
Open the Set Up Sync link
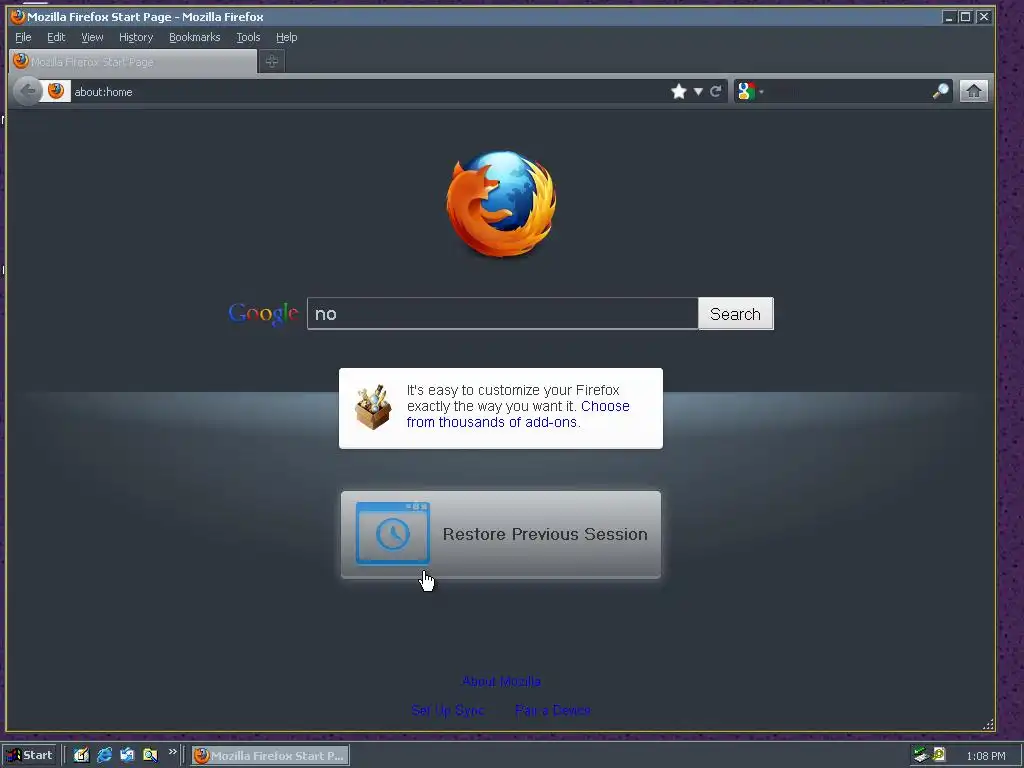(x=447, y=710)
